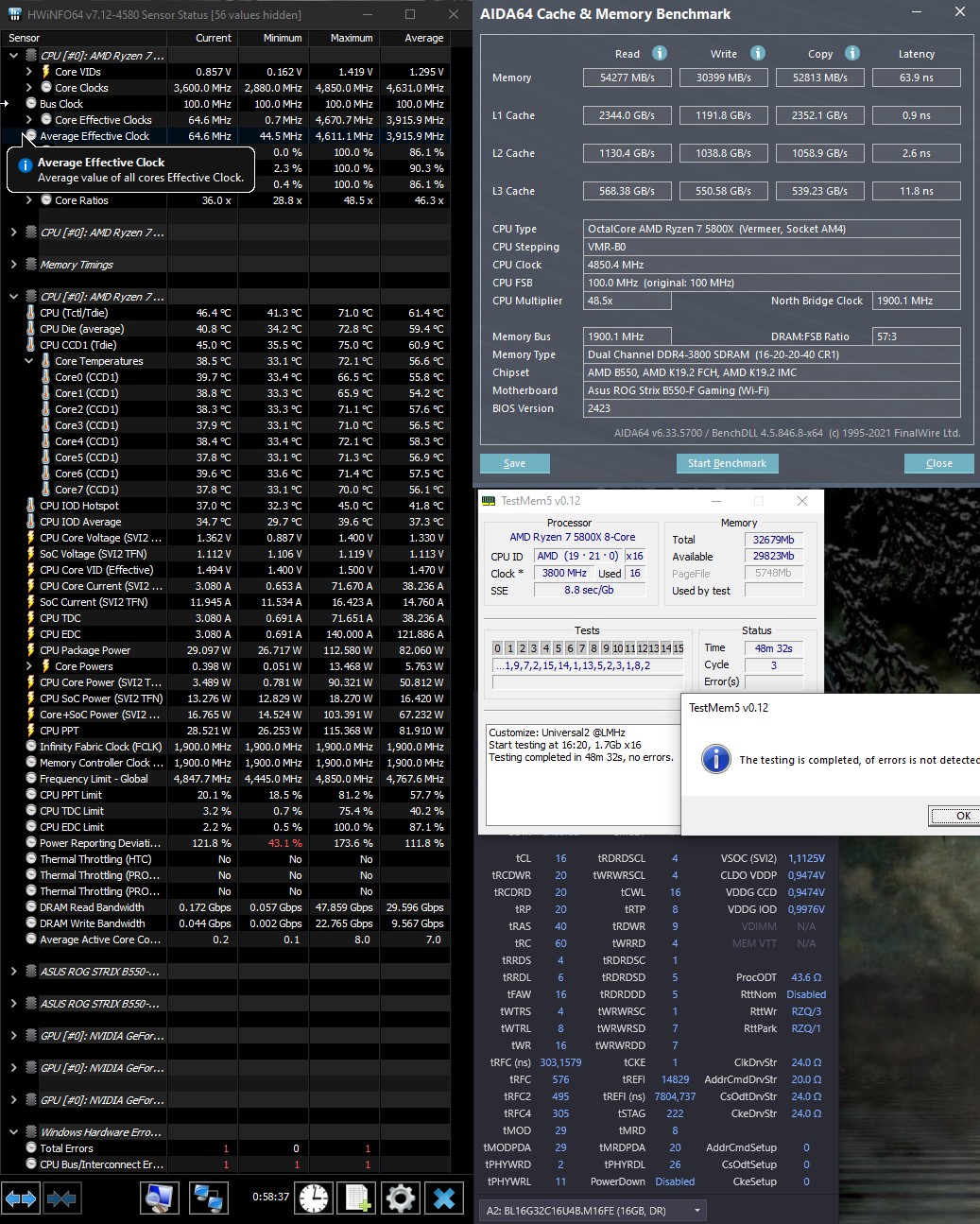Click the CPU EDC lightning icon
Image resolution: width=980 pixels, height=1224 pixels.
pyautogui.click(x=31, y=634)
